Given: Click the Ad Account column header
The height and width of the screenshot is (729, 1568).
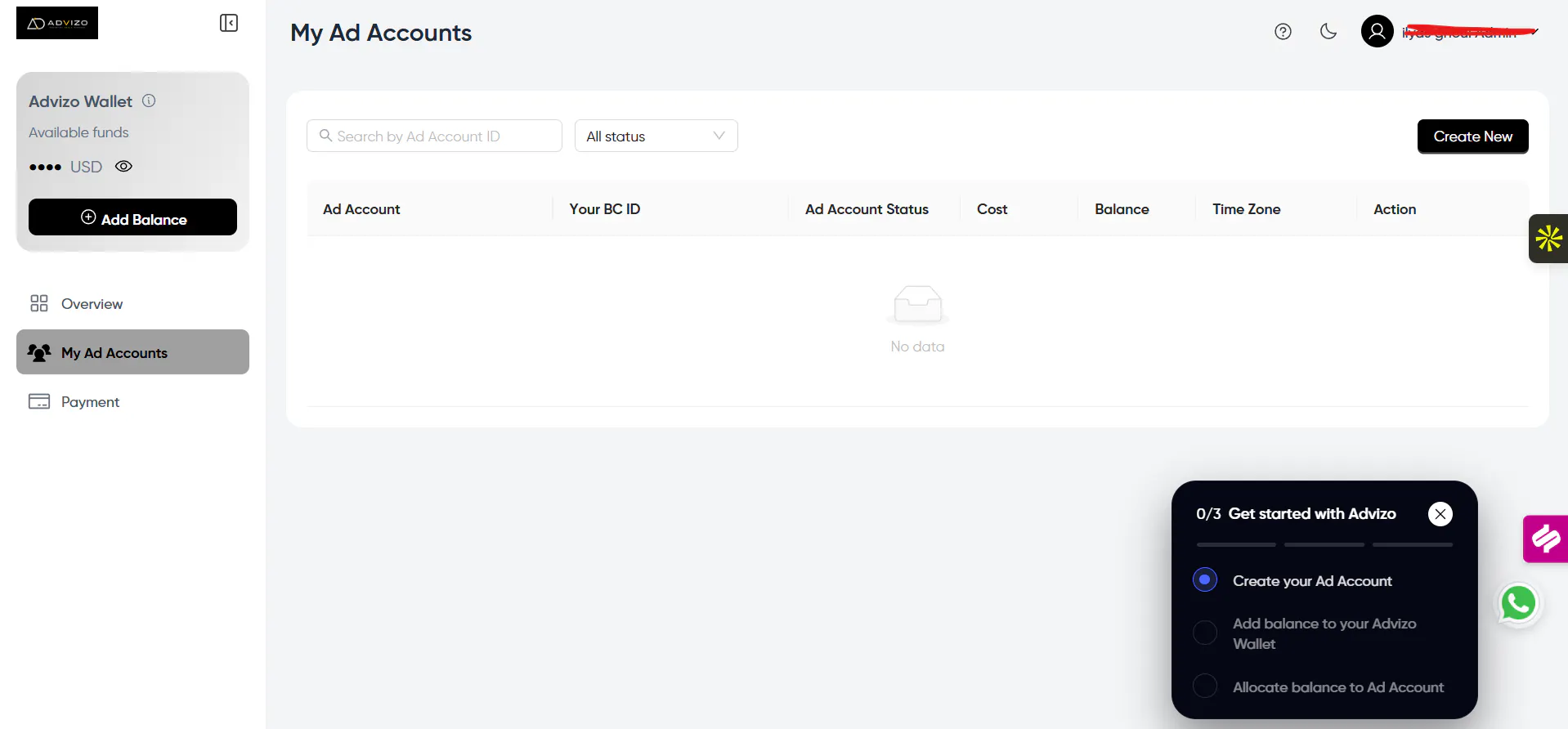Looking at the screenshot, I should point(361,209).
